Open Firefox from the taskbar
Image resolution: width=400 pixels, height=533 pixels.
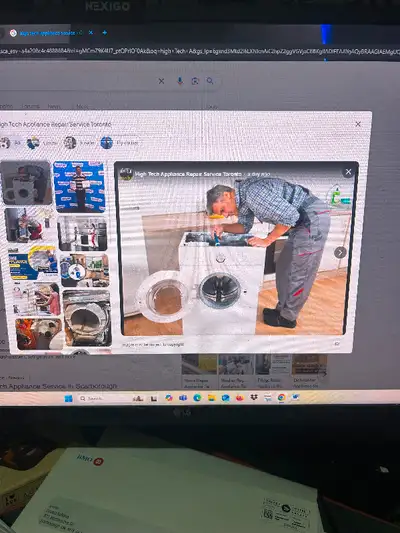tap(240, 397)
